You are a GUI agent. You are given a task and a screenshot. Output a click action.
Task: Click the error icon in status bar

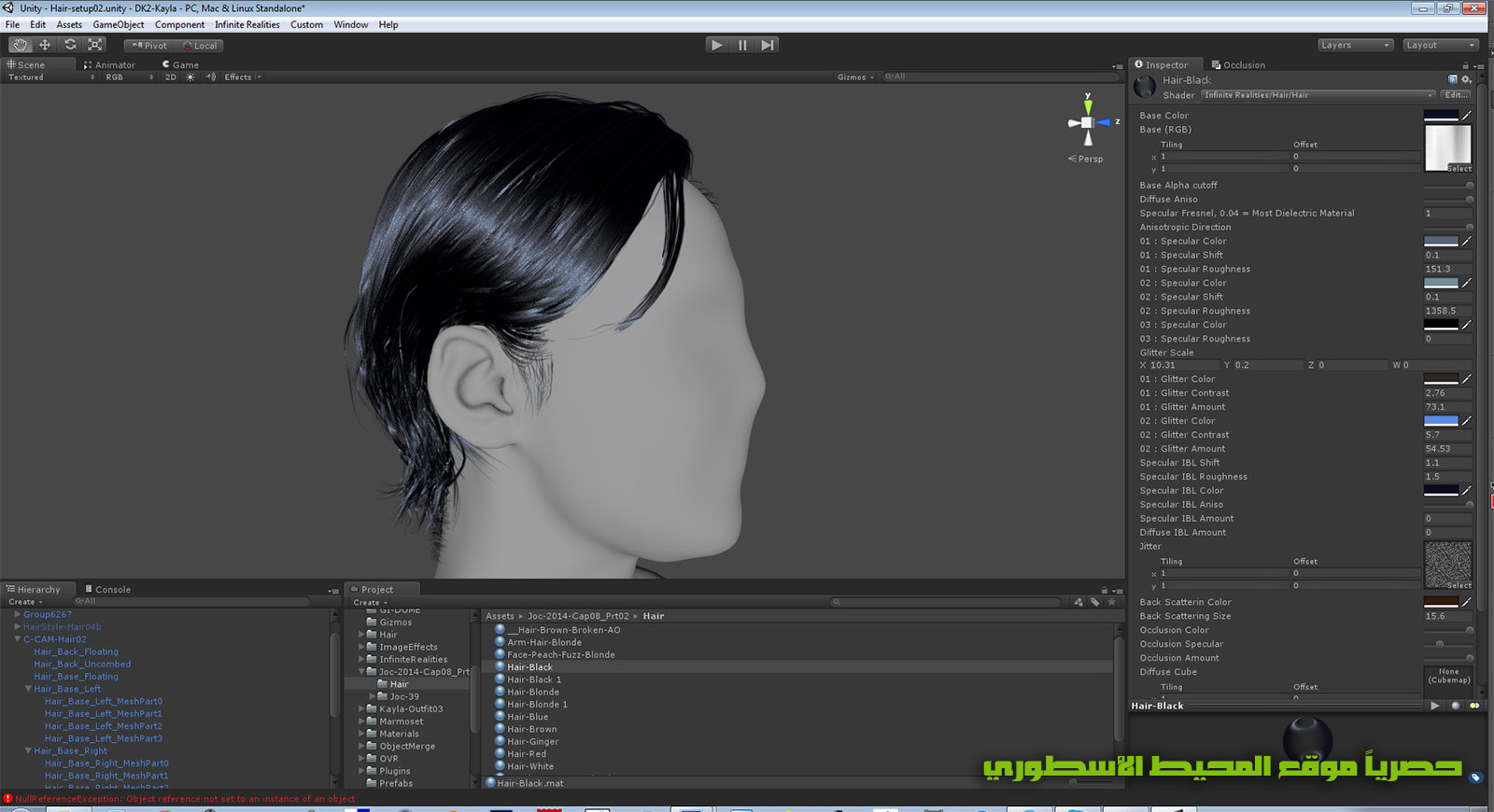click(x=7, y=799)
